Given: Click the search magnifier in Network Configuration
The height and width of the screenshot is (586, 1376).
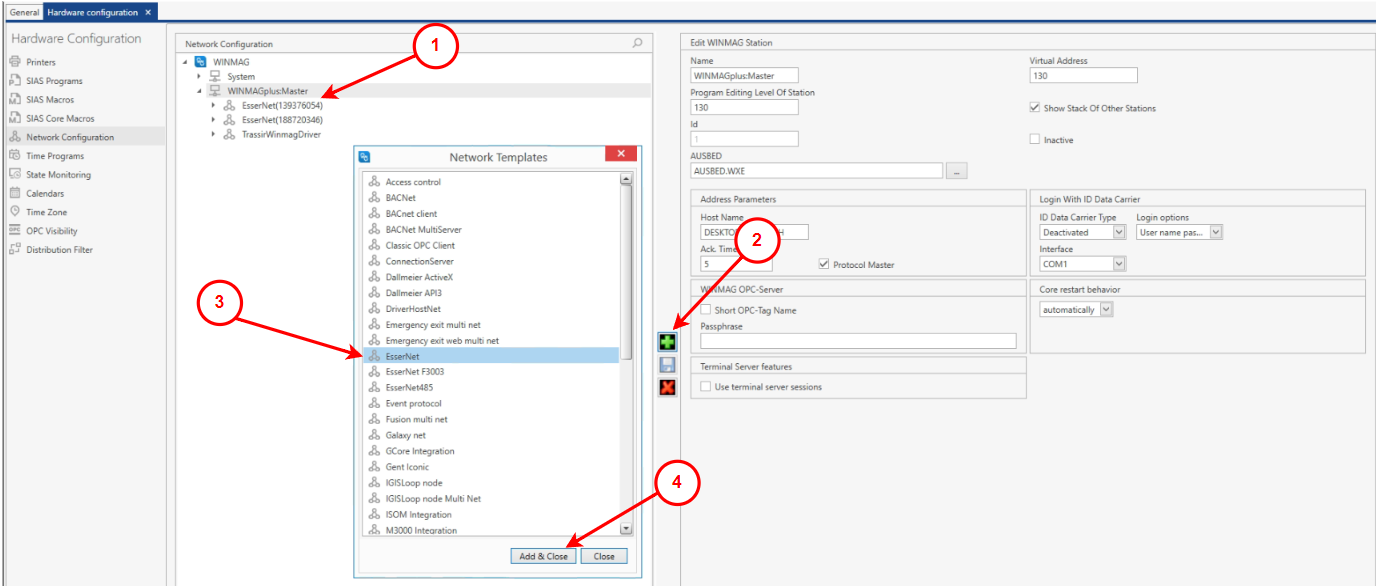Looking at the screenshot, I should click(x=637, y=44).
